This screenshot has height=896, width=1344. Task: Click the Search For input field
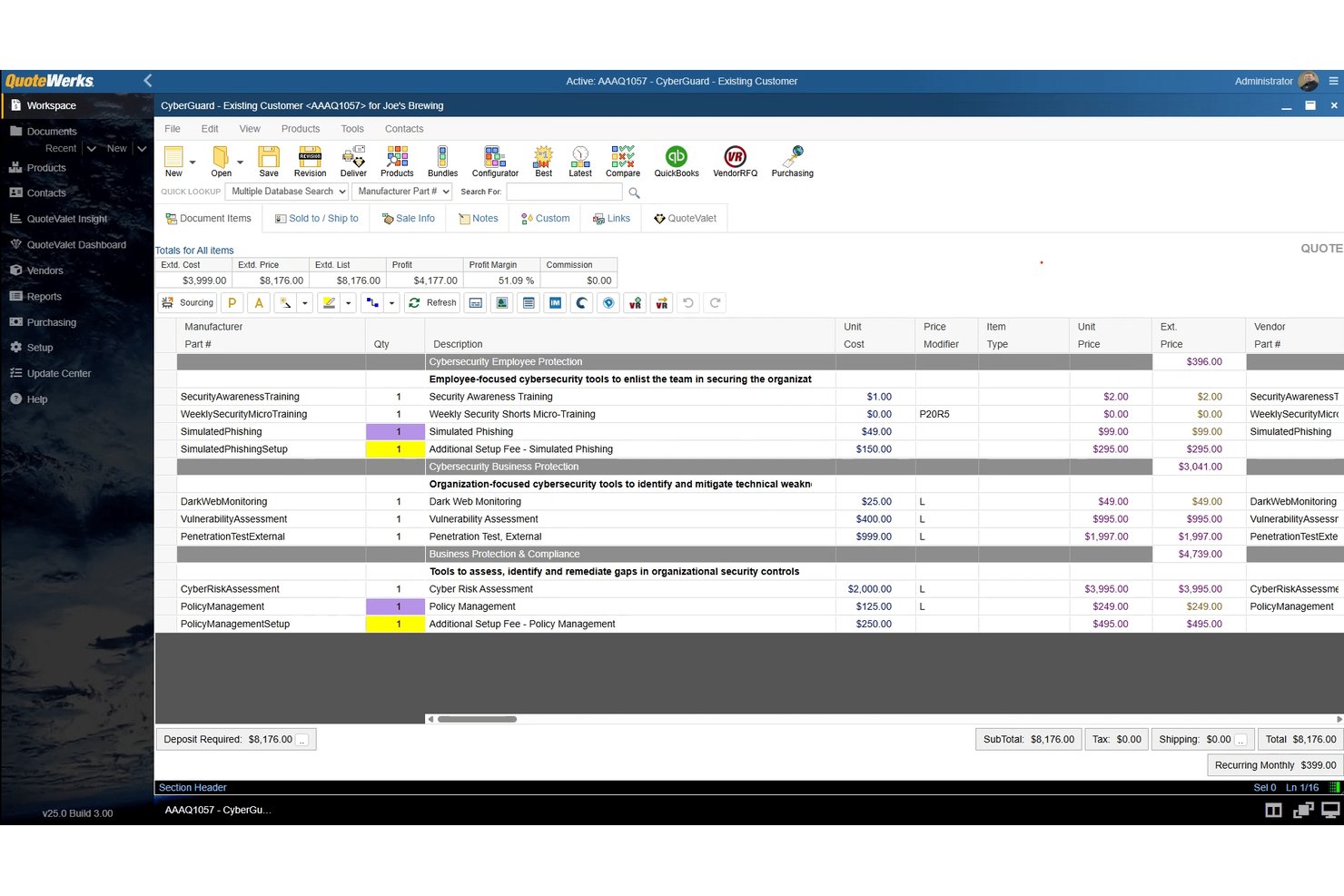click(x=564, y=192)
